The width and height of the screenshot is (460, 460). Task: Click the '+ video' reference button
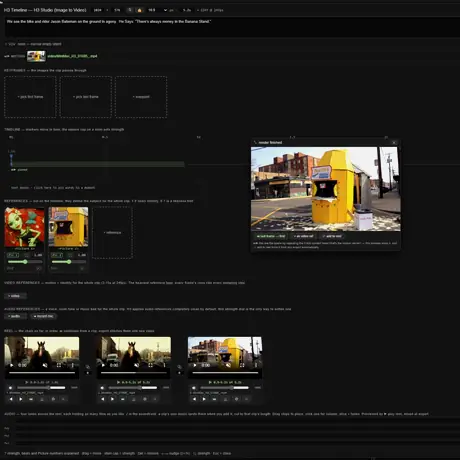(x=15, y=296)
